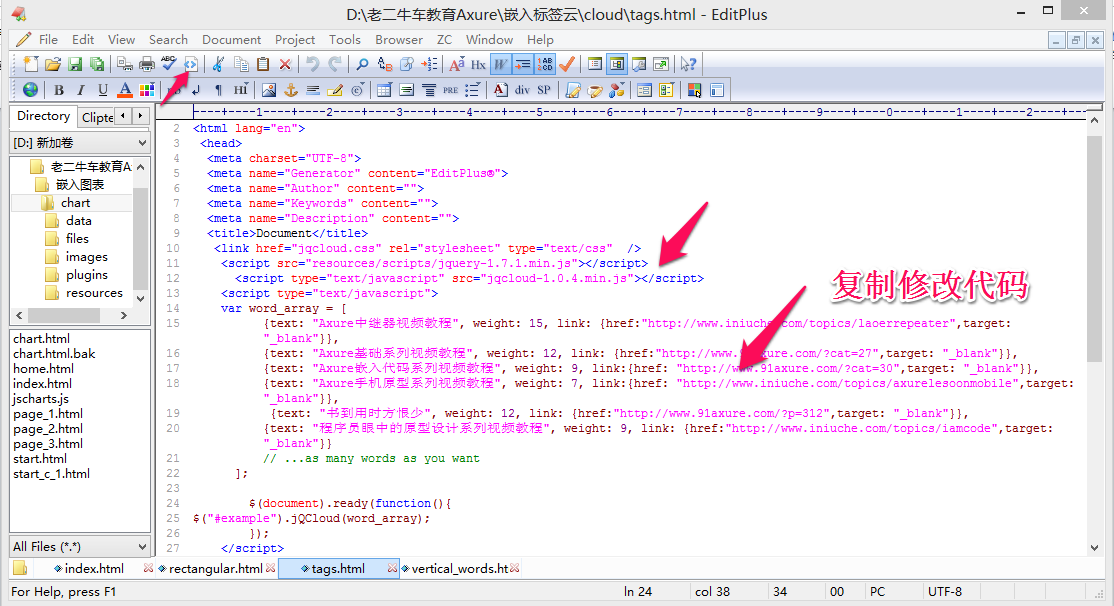The width and height of the screenshot is (1114, 606).
Task: Apply italic tag with the I icon
Action: point(81,90)
